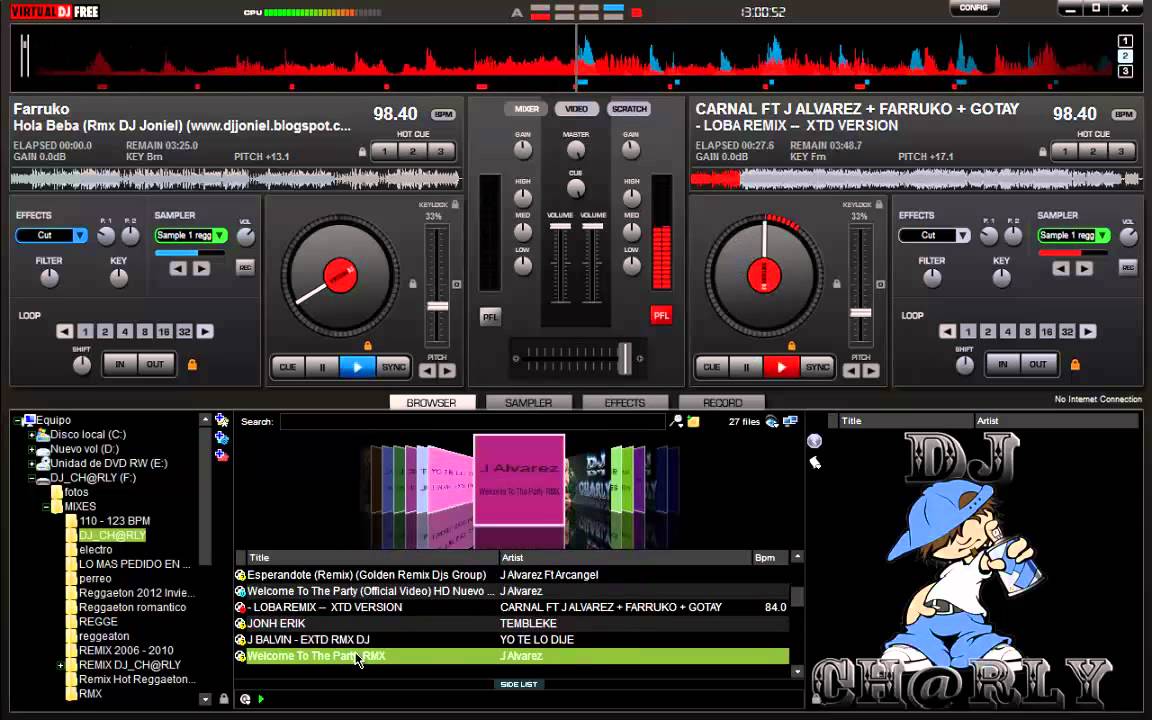Click the right deck loop OUT button

[x=1038, y=364]
